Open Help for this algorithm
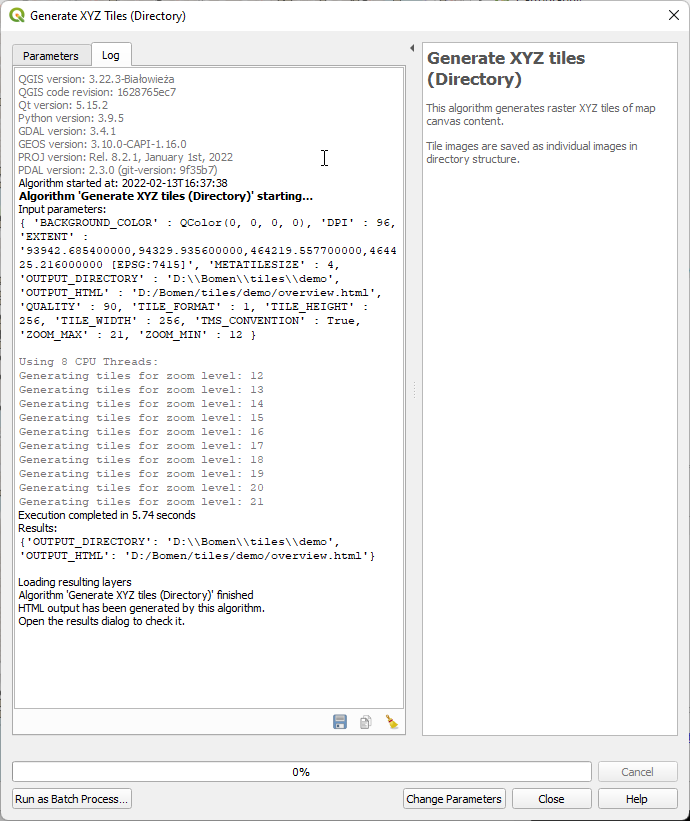The height and width of the screenshot is (821, 690). pyautogui.click(x=637, y=799)
